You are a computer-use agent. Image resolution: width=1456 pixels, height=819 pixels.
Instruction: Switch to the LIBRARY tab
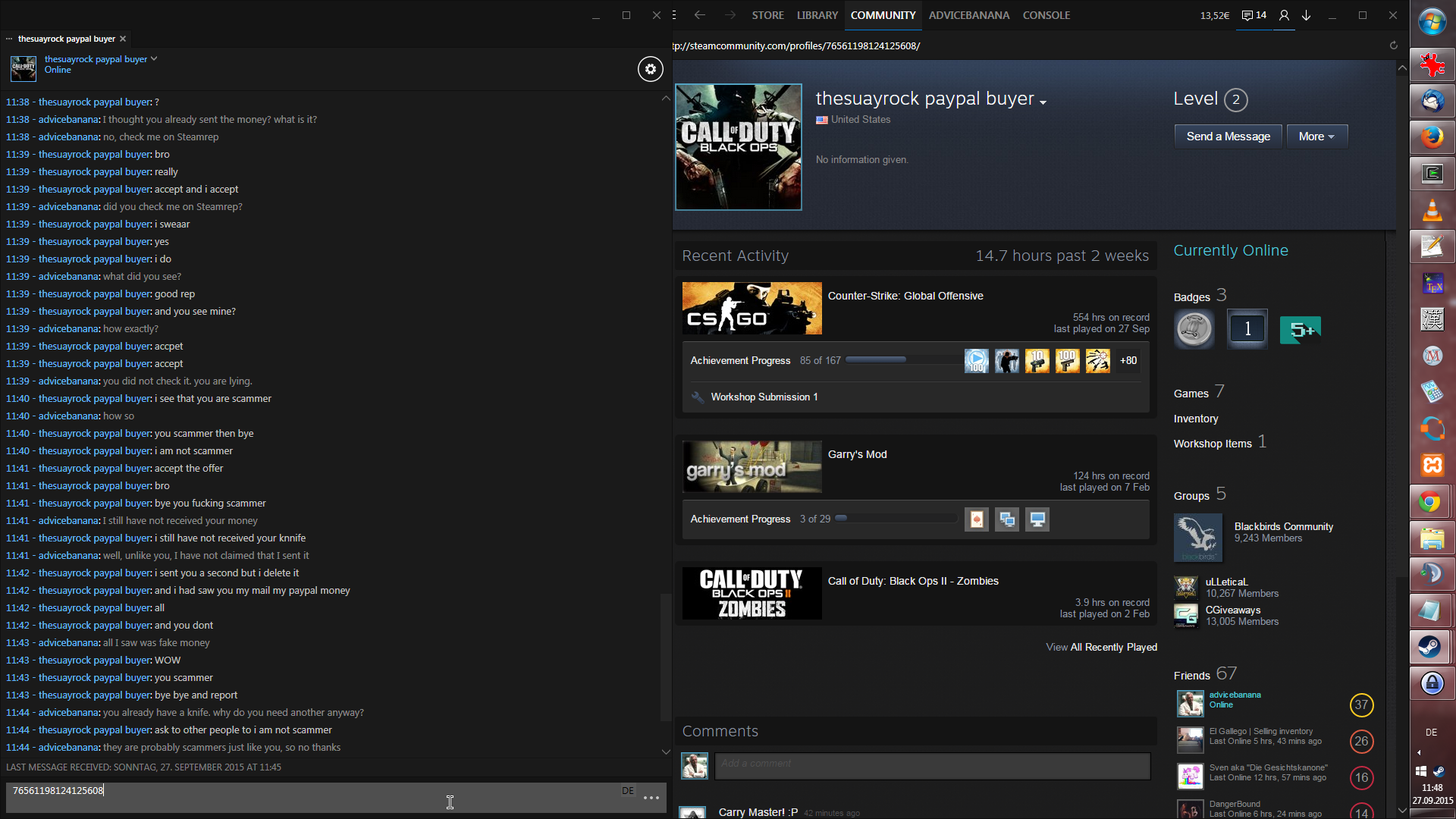817,15
